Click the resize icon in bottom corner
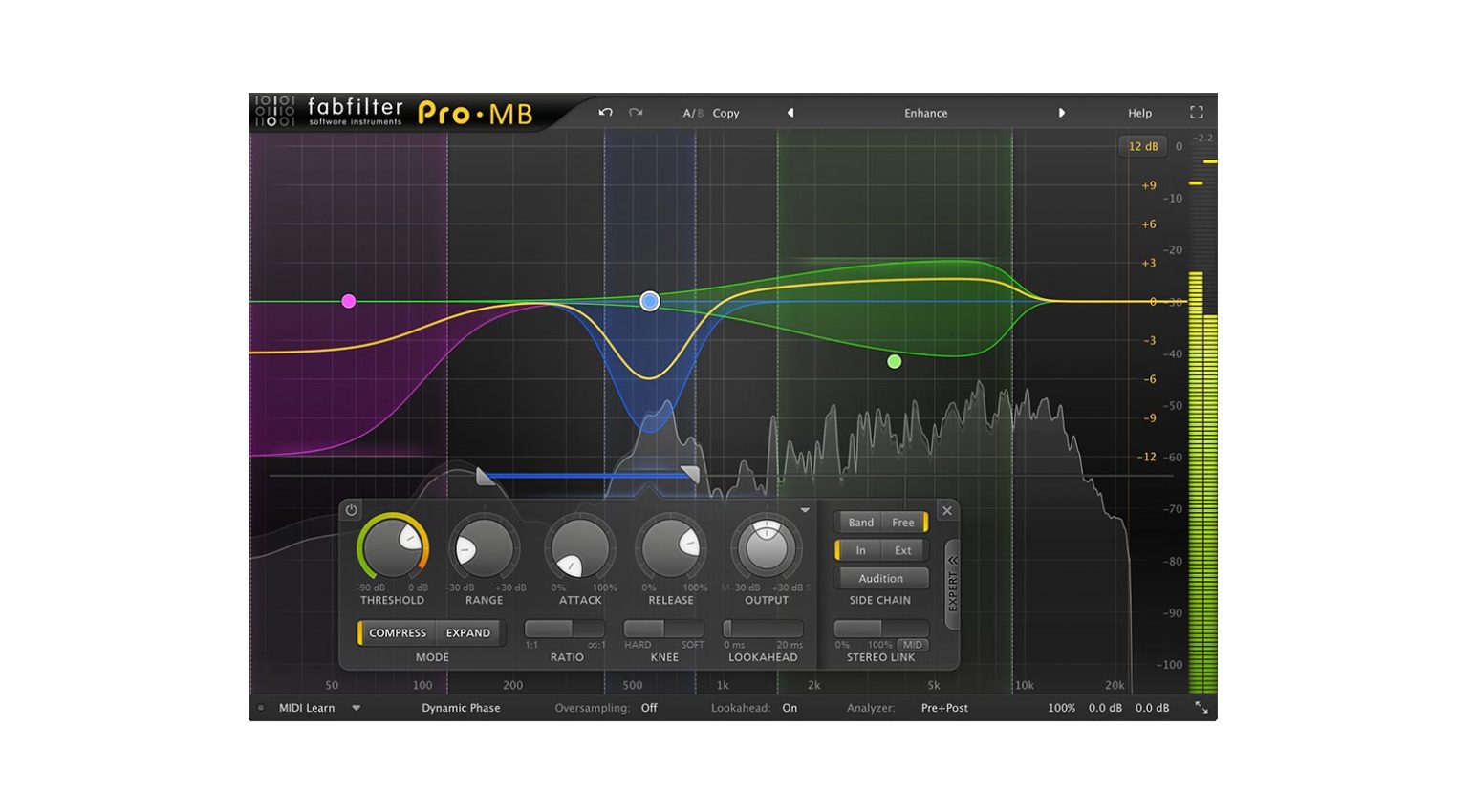The image size is (1472, 812). 1201,708
